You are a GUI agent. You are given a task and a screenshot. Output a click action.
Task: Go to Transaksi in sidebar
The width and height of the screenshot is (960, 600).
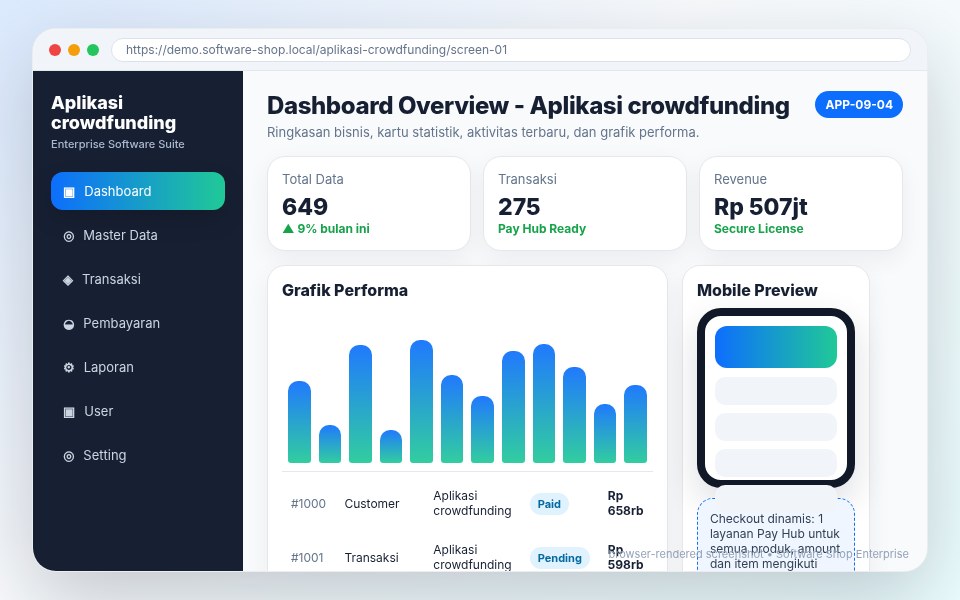(x=138, y=279)
